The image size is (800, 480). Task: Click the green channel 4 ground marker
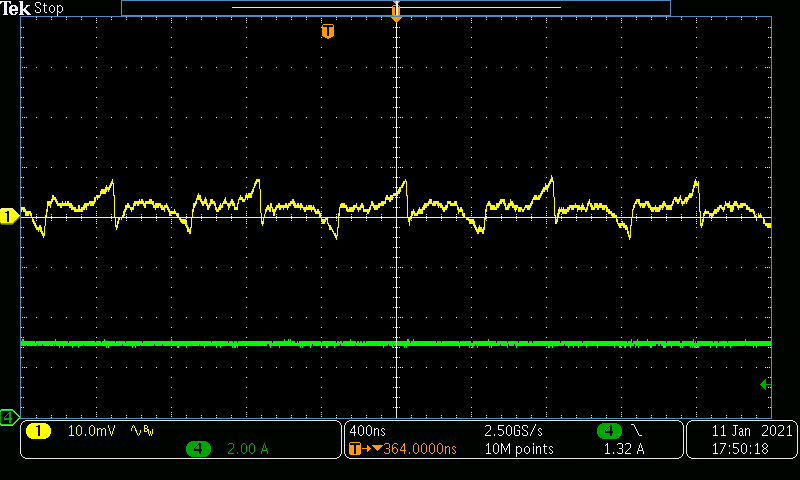8,416
